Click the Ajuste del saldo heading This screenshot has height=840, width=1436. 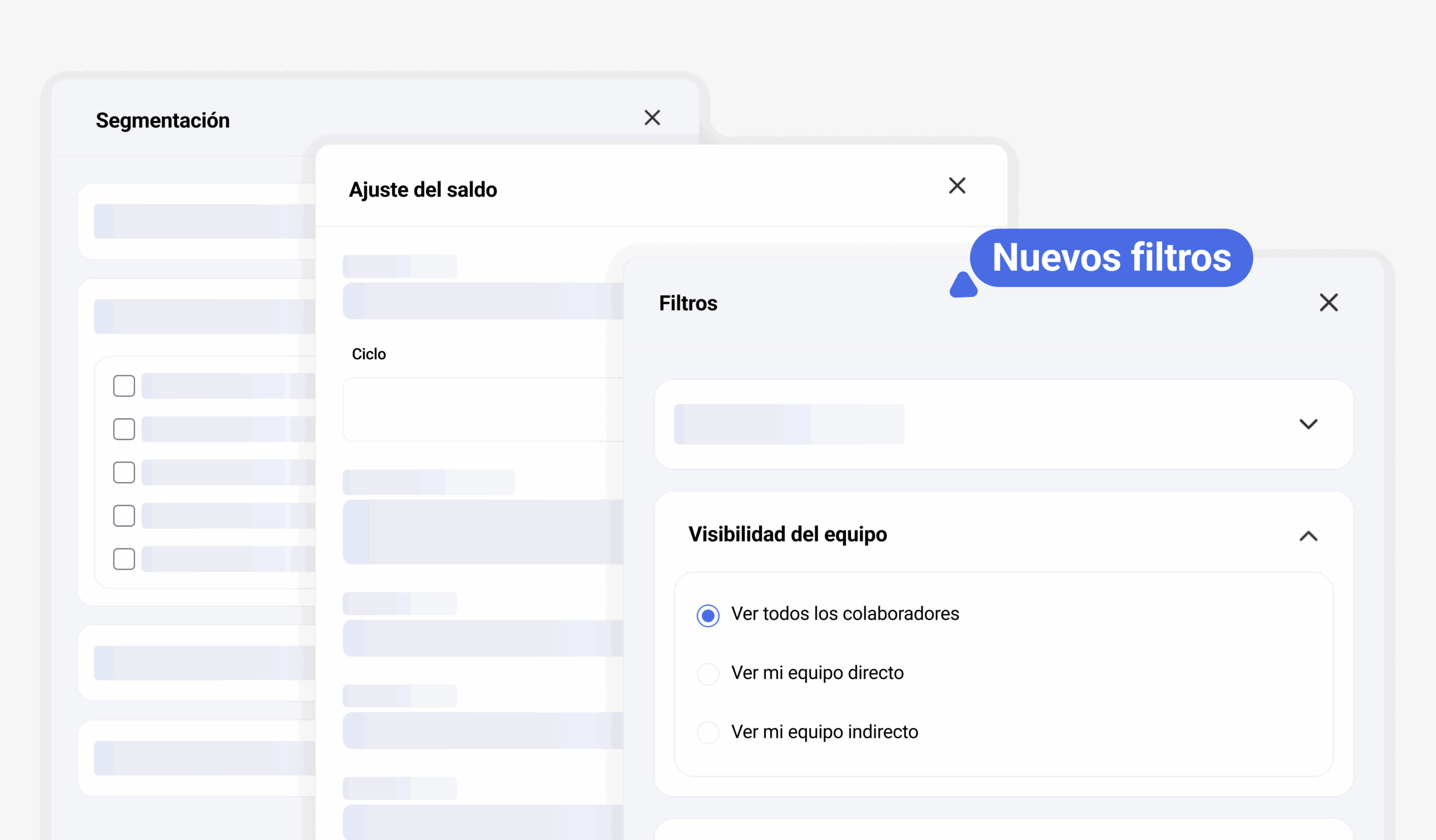pyautogui.click(x=424, y=189)
